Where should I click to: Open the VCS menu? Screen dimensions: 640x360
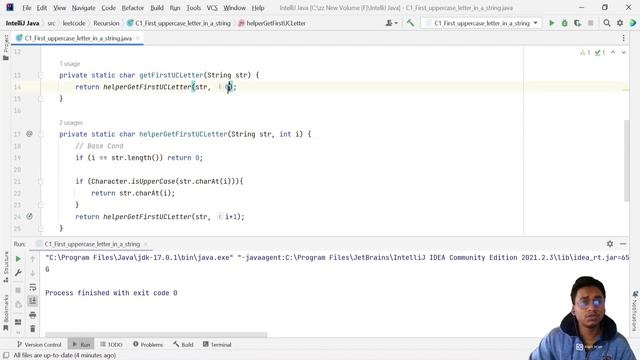[x=212, y=8]
